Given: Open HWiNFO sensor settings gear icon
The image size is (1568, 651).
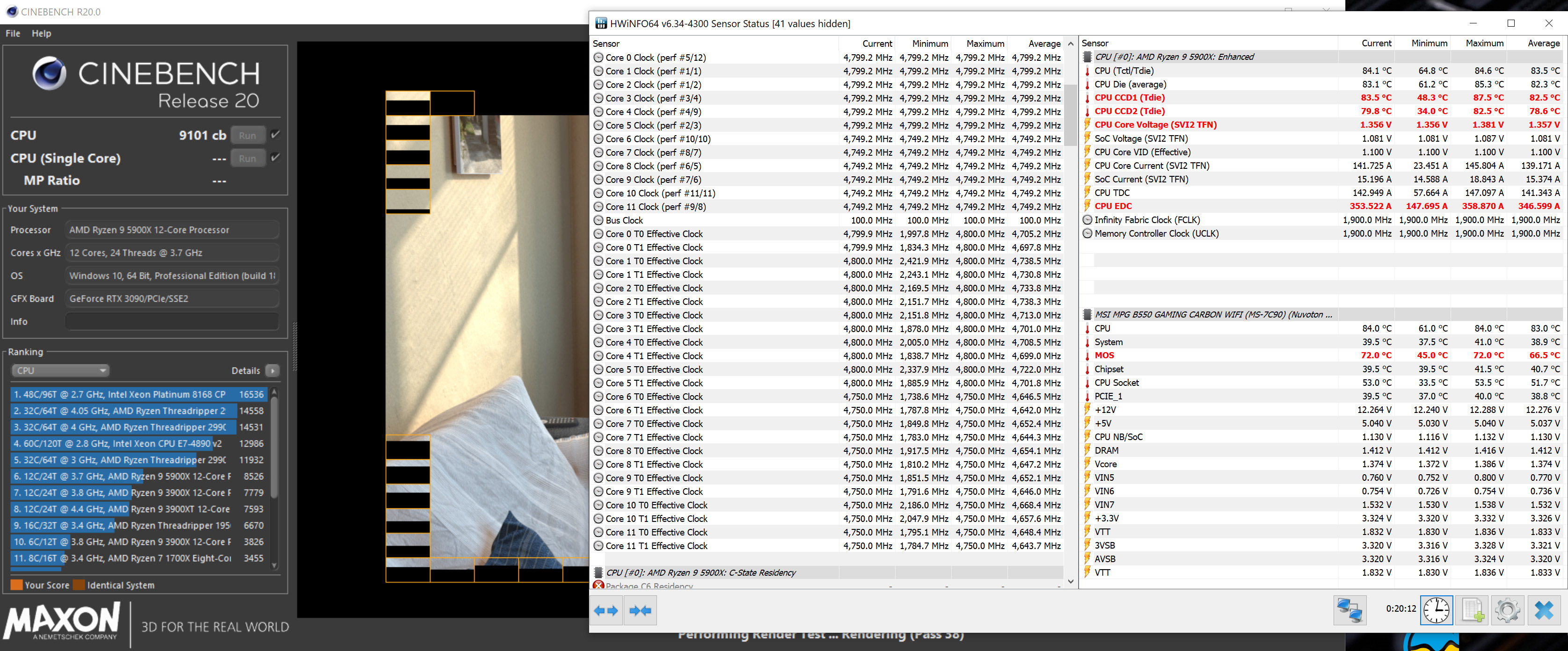Looking at the screenshot, I should click(1507, 610).
